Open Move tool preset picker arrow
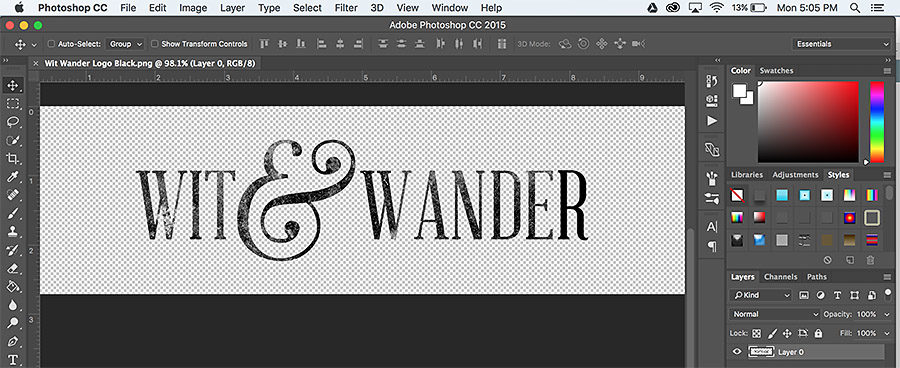Viewport: 900px width, 368px height. (x=34, y=44)
